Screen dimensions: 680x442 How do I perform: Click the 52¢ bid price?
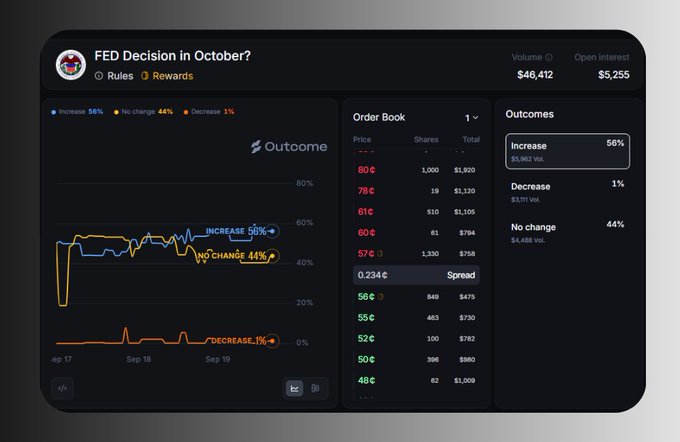[x=366, y=338]
